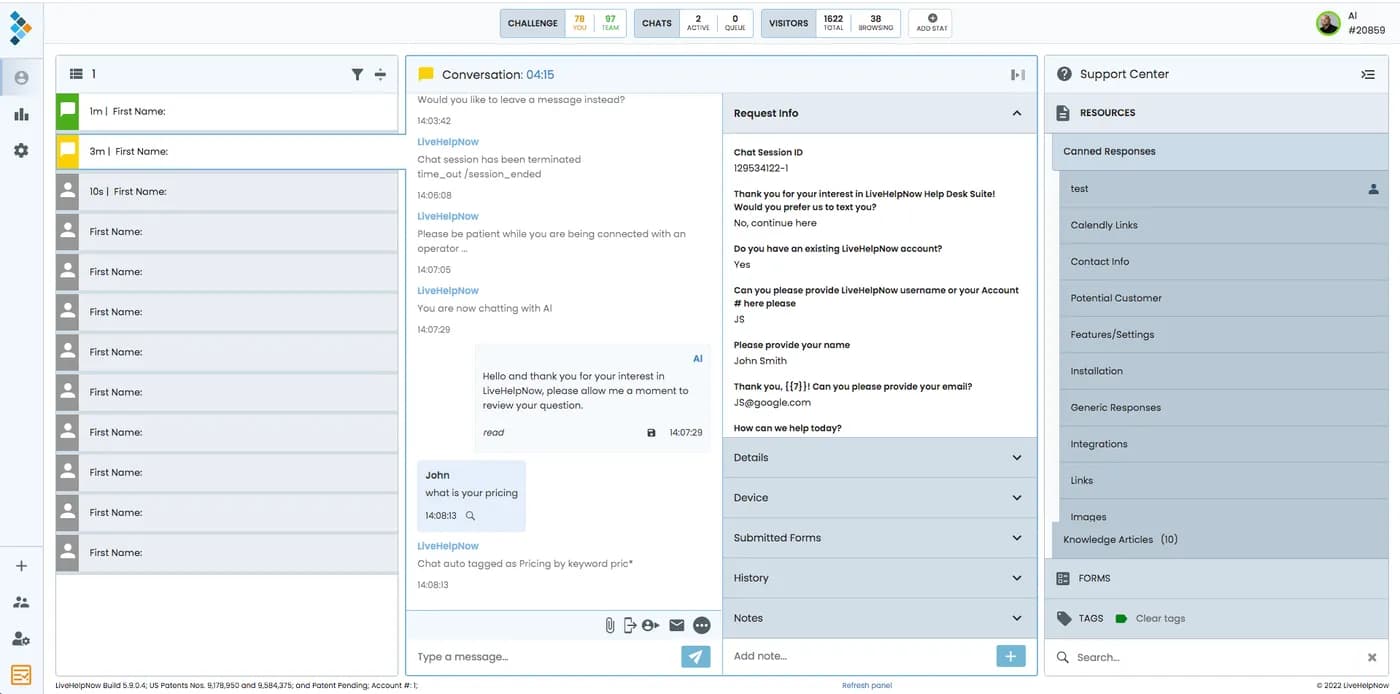This screenshot has height=694, width=1400.
Task: Select the green 1m chat row
Action: coord(227,111)
